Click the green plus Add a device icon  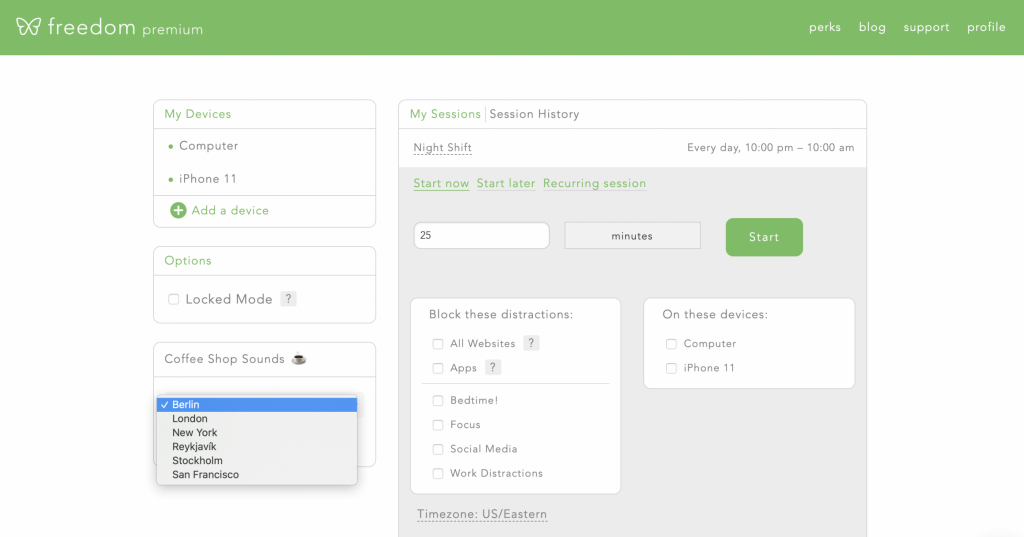[x=178, y=210]
